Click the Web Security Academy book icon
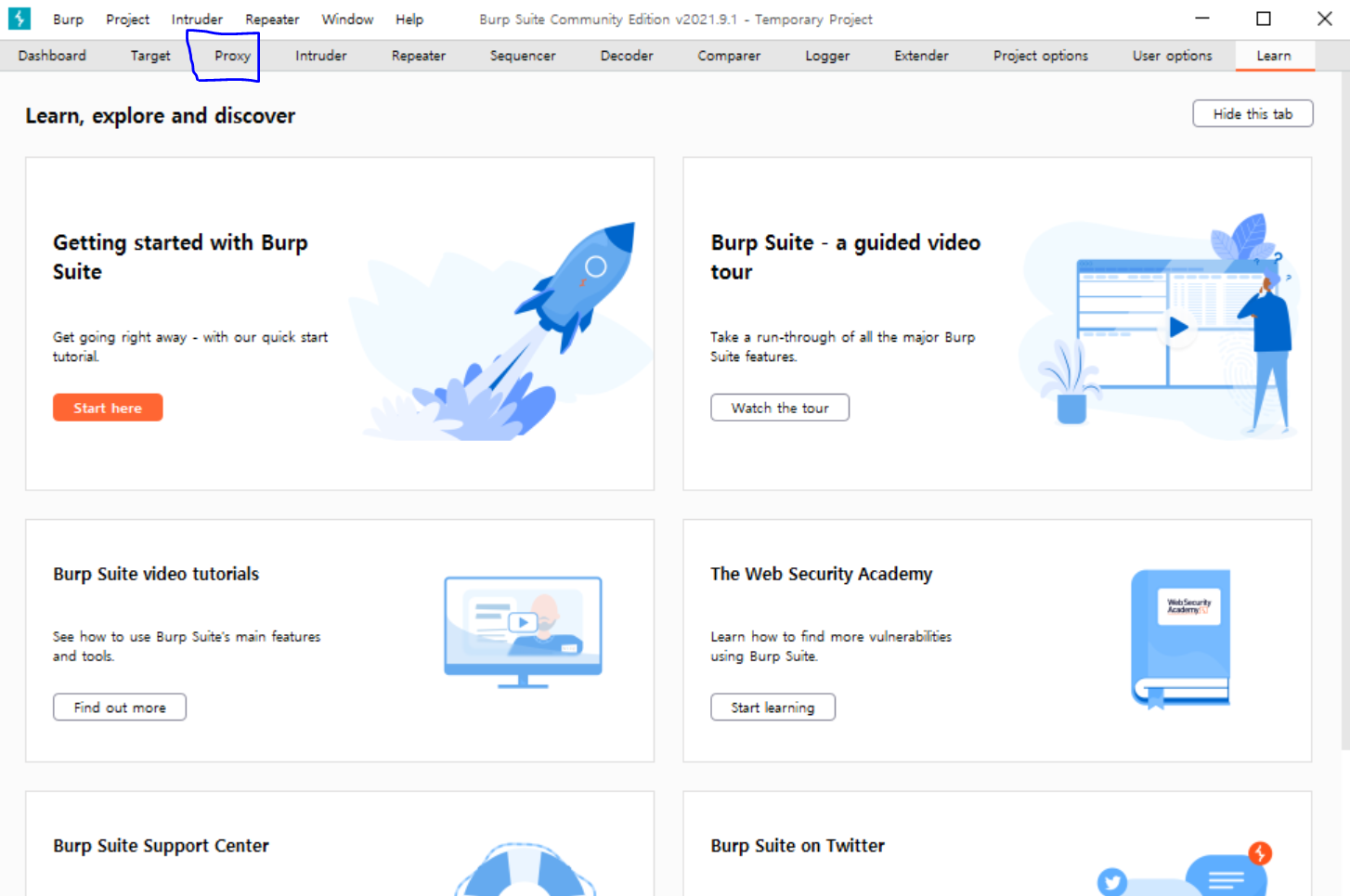The height and width of the screenshot is (896, 1350). click(x=1180, y=639)
